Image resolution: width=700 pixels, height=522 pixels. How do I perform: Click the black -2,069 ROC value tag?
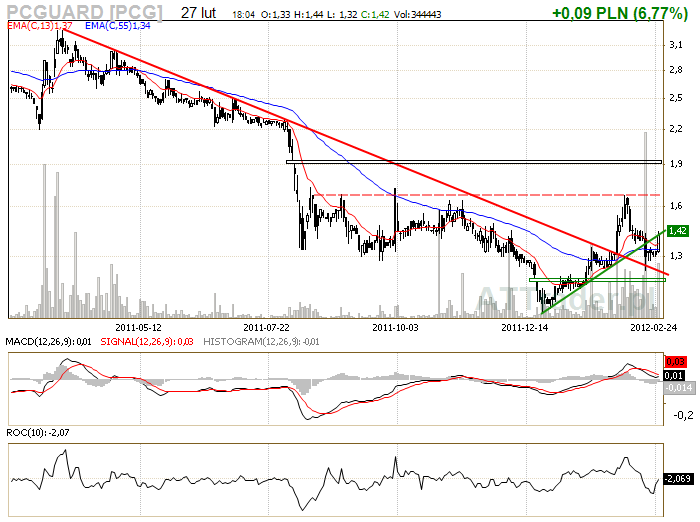tap(679, 479)
